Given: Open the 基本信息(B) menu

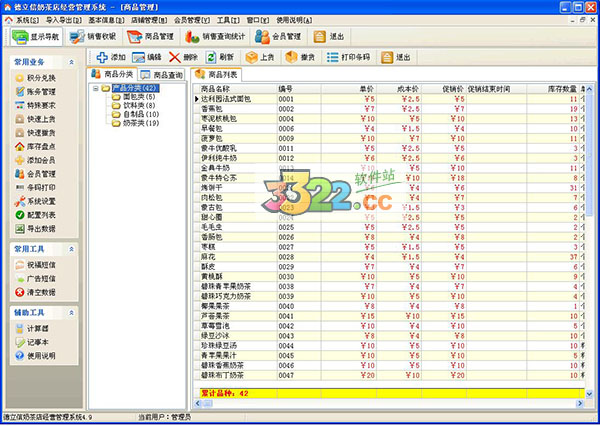Looking at the screenshot, I should coord(106,20).
